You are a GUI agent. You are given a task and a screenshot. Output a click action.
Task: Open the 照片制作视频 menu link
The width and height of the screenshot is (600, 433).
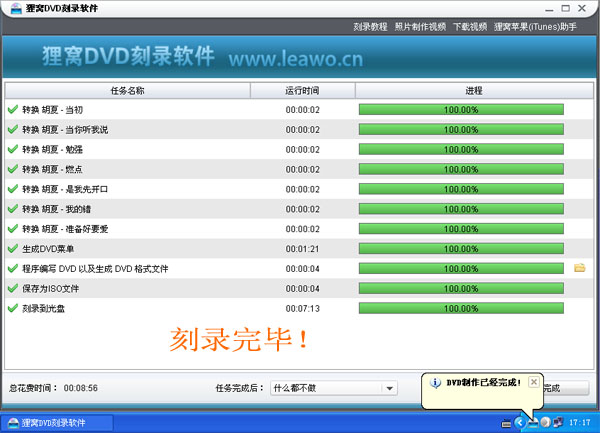click(420, 27)
